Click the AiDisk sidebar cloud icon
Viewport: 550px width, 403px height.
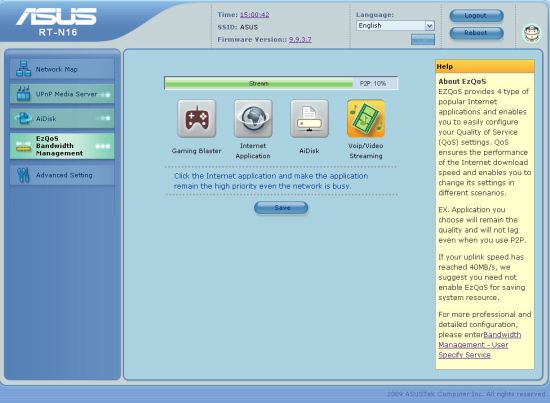click(x=23, y=118)
